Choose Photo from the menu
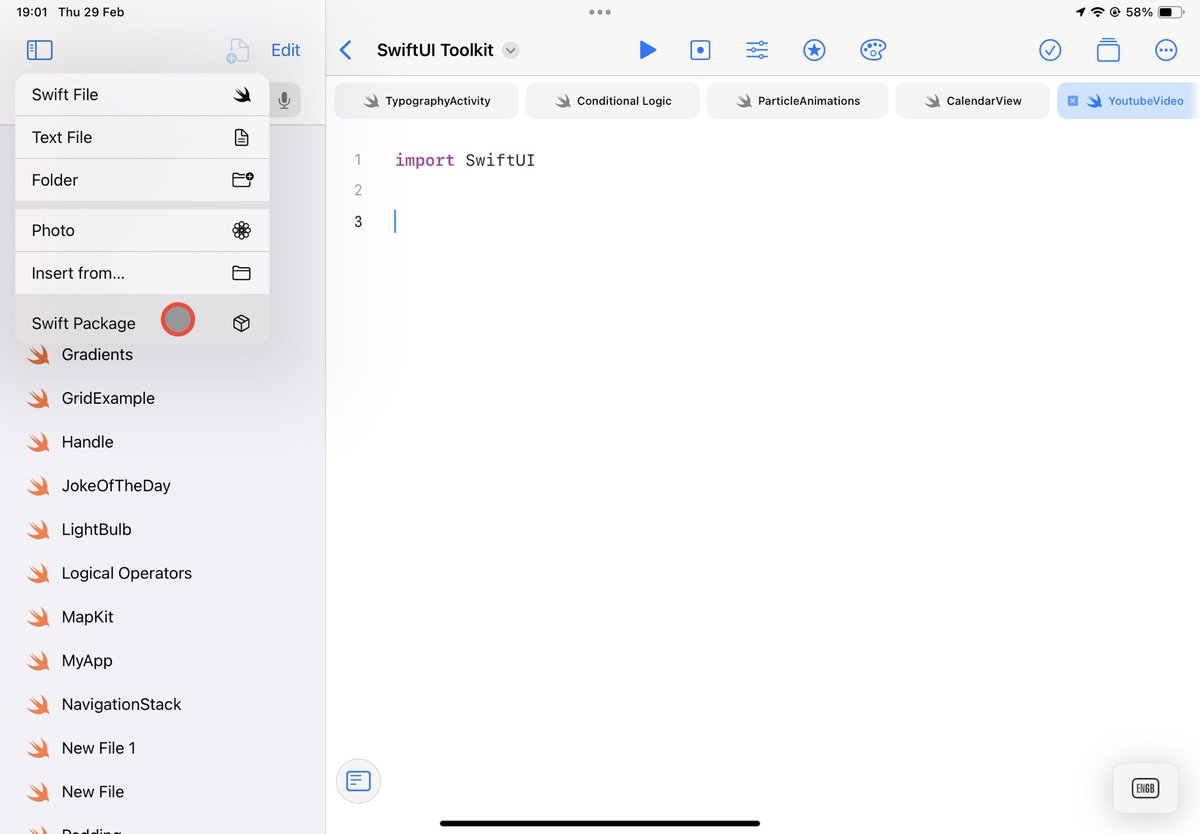 [142, 230]
